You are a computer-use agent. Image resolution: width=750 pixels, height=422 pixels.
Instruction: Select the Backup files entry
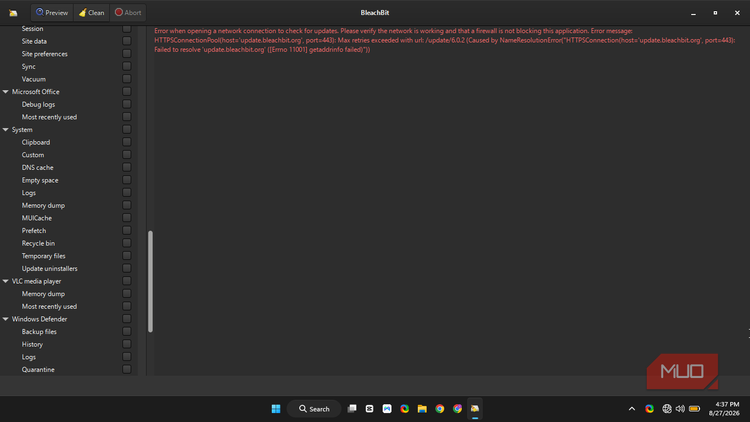pyautogui.click(x=39, y=332)
